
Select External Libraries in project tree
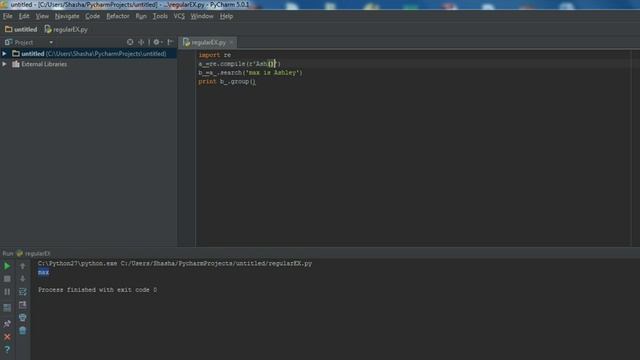44,64
